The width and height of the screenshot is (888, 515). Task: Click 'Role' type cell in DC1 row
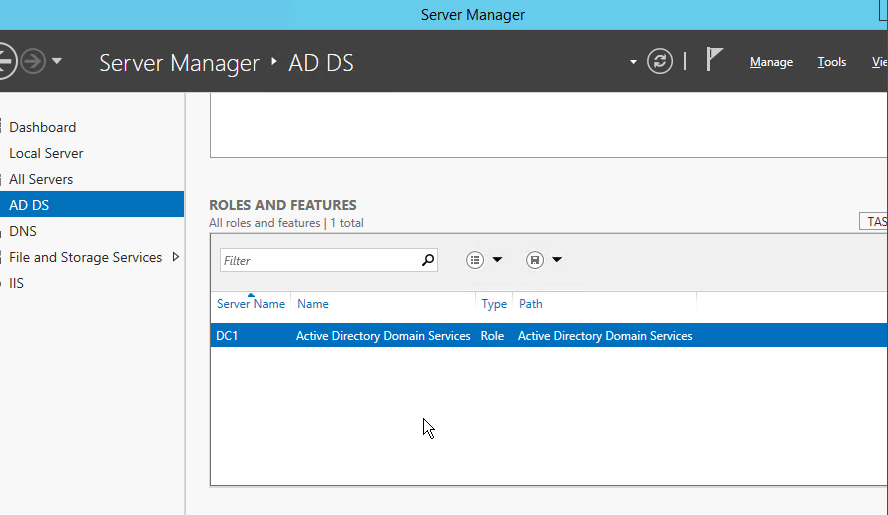[x=492, y=336]
